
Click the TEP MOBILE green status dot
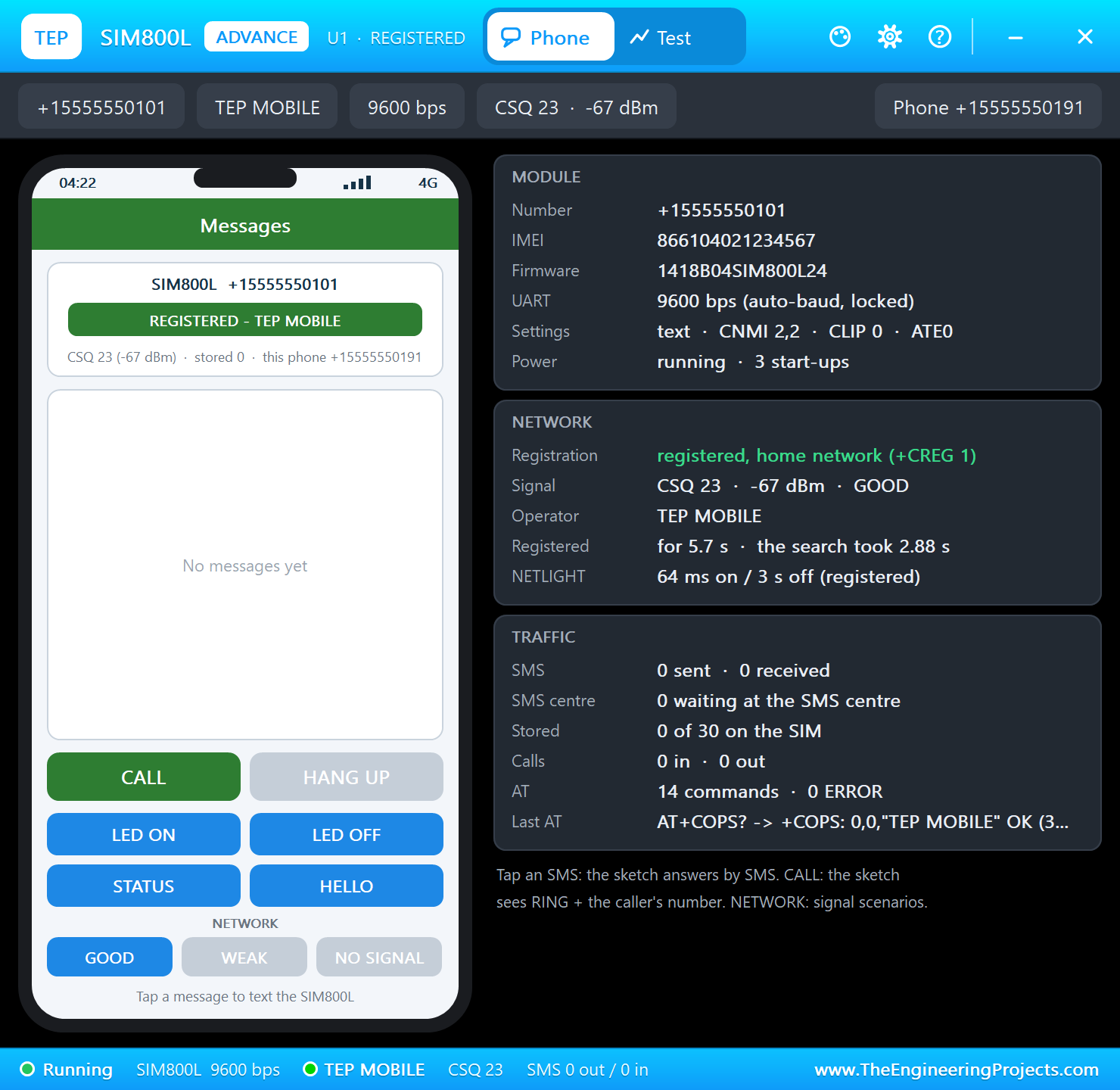tap(310, 1069)
